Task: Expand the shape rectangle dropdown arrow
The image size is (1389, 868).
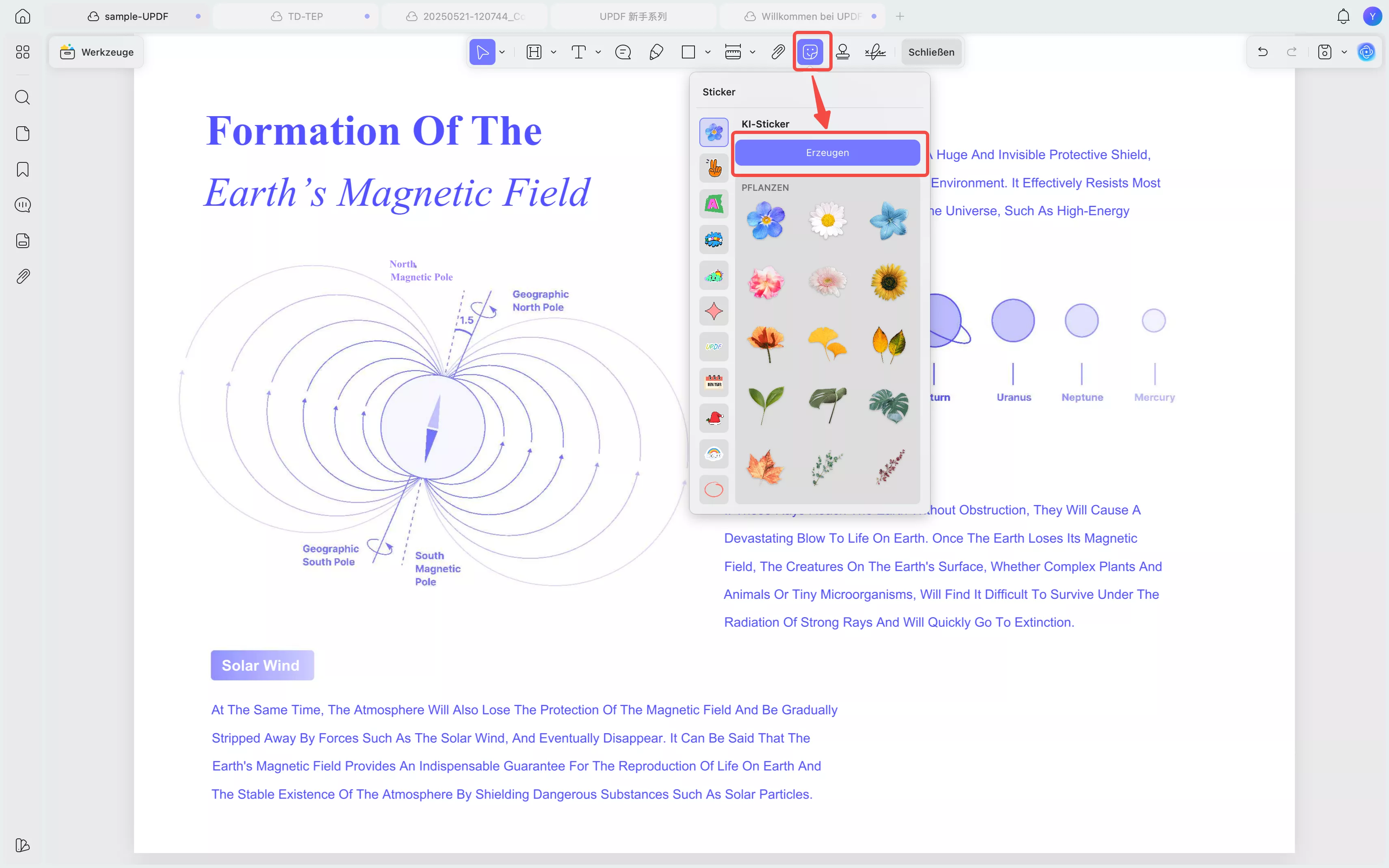Action: (x=708, y=52)
